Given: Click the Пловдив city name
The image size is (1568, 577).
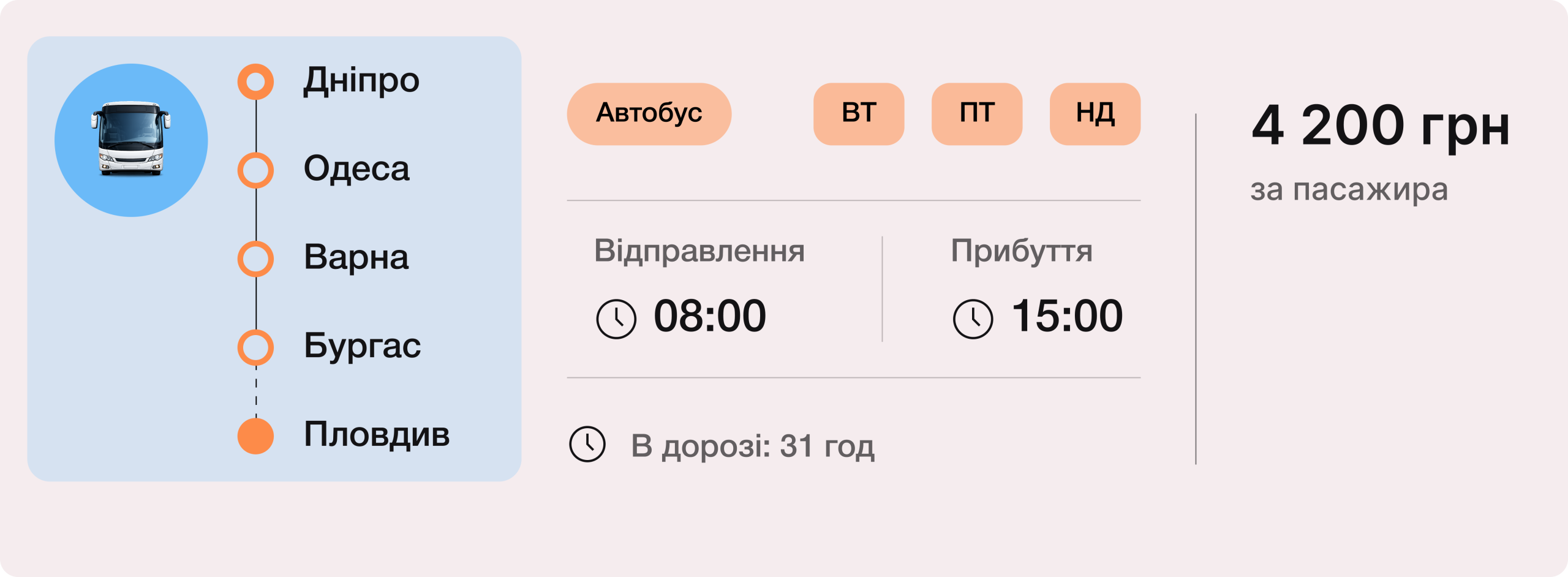Looking at the screenshot, I should (x=377, y=434).
